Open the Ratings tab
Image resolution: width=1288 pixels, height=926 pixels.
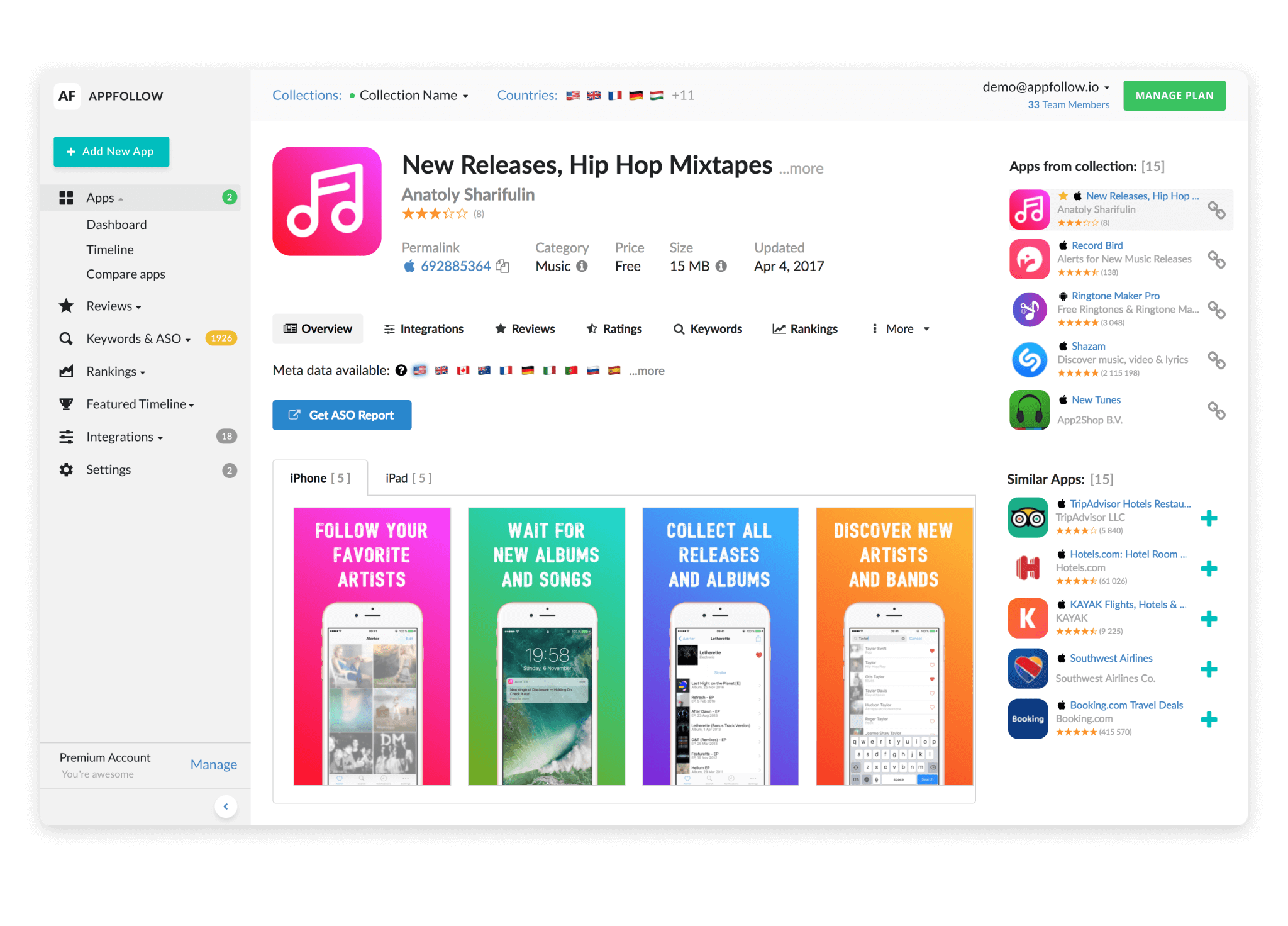614,329
